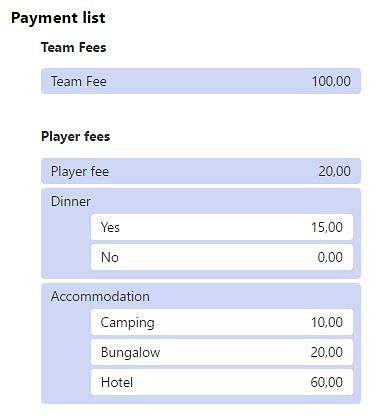378x418 pixels.
Task: Click the Dinner group header
Action: click(x=71, y=201)
